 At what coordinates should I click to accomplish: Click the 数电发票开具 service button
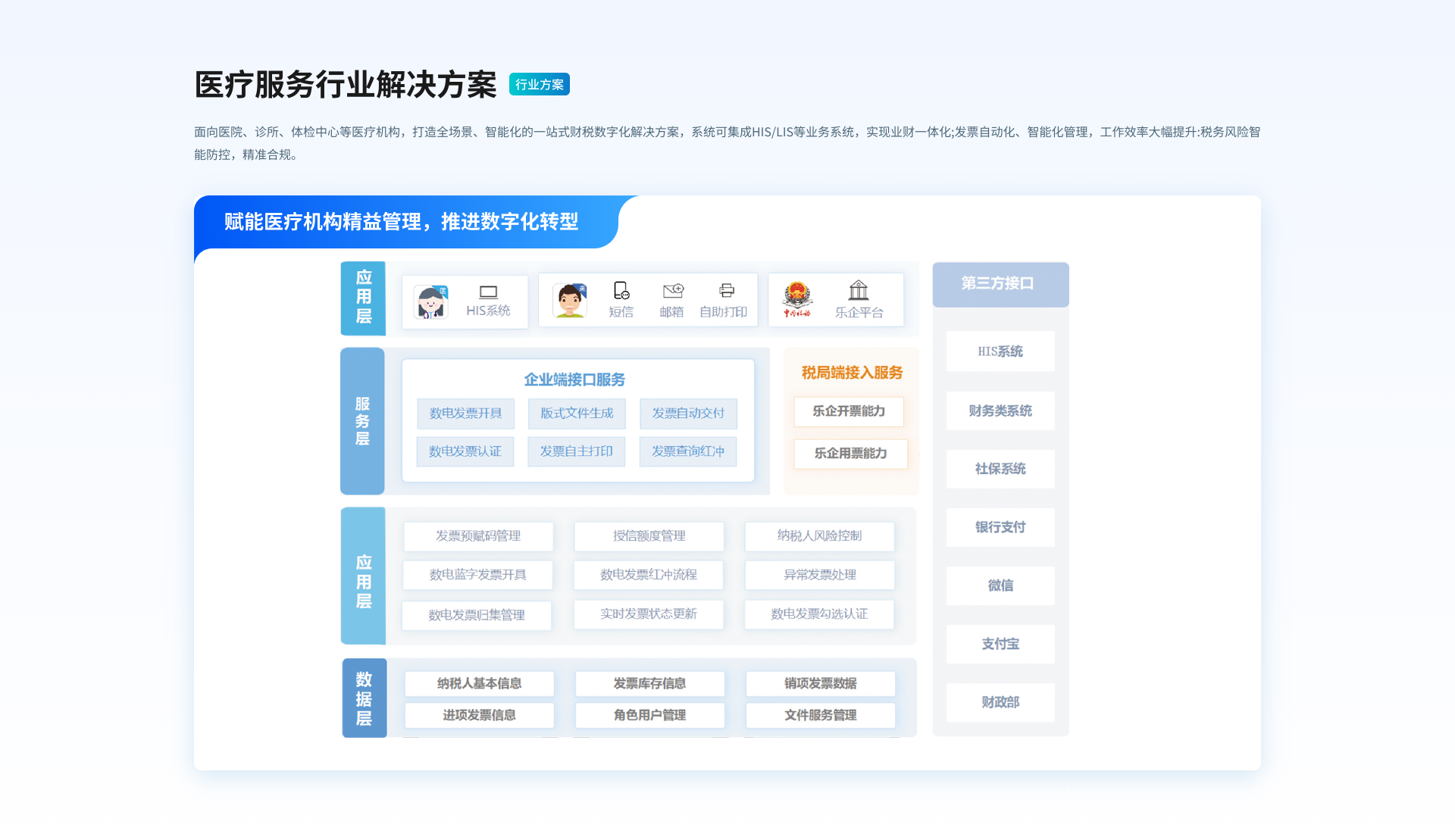(465, 414)
